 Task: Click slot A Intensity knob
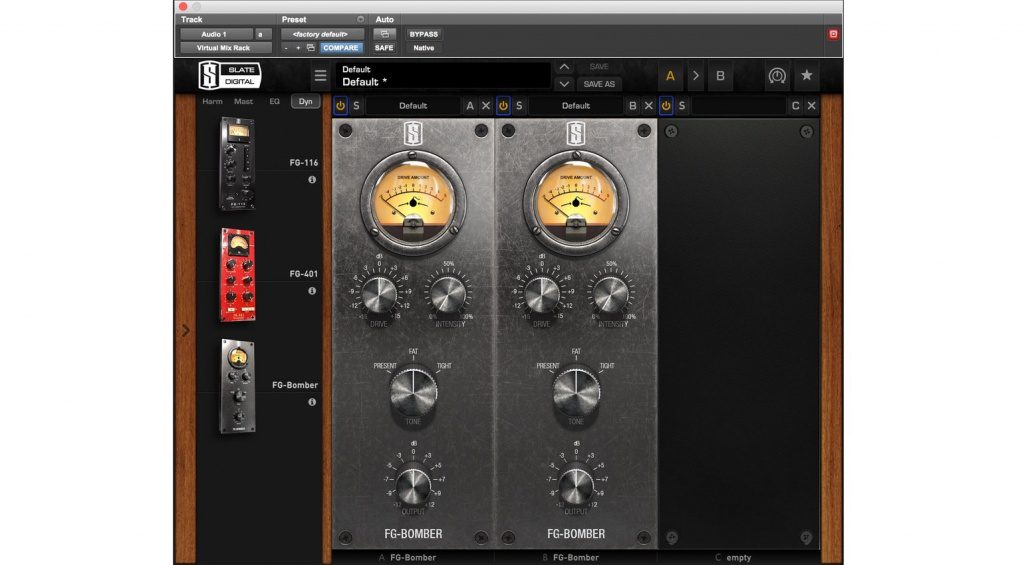pyautogui.click(x=448, y=295)
